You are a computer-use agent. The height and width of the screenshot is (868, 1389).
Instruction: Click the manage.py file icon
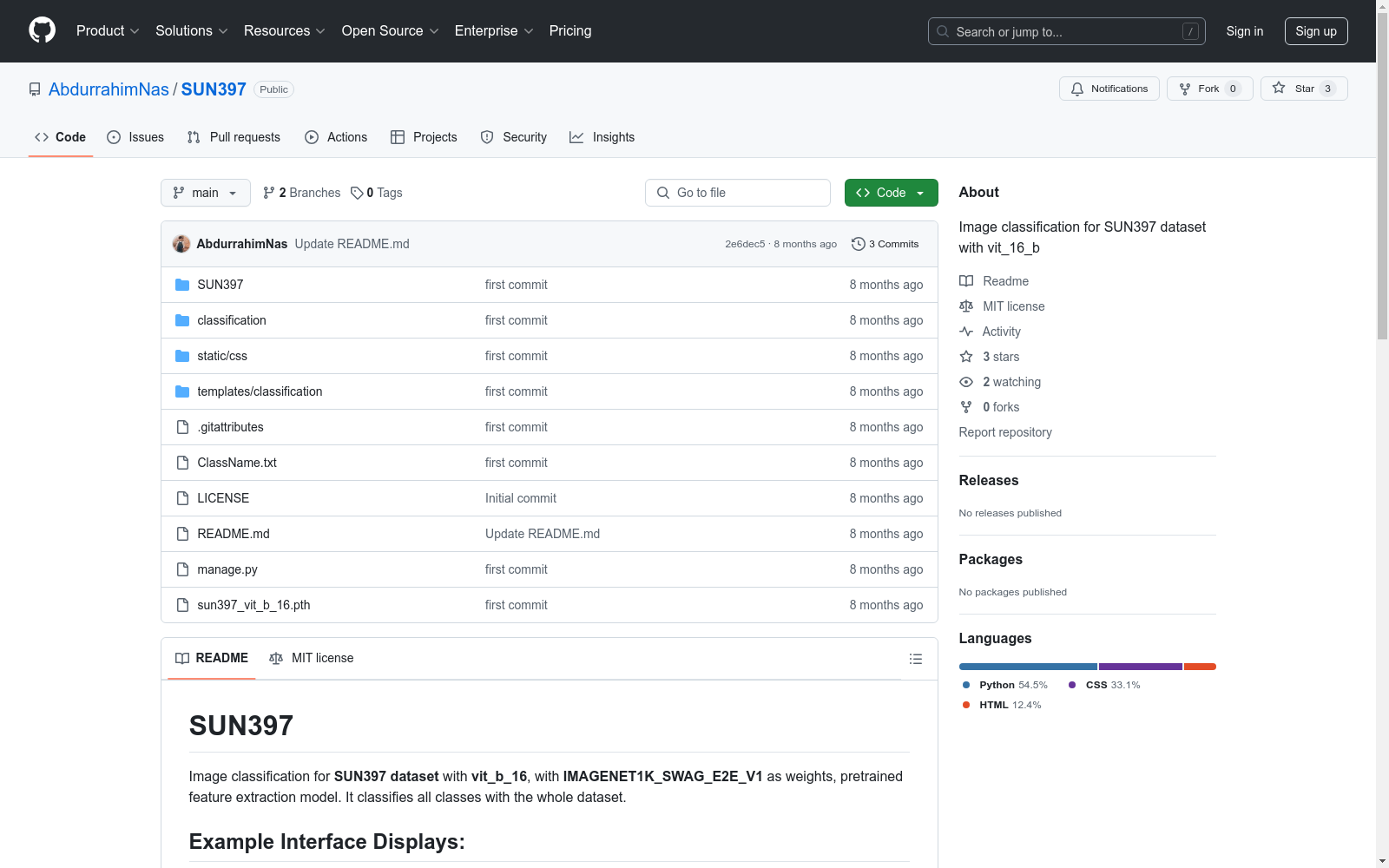point(182,569)
